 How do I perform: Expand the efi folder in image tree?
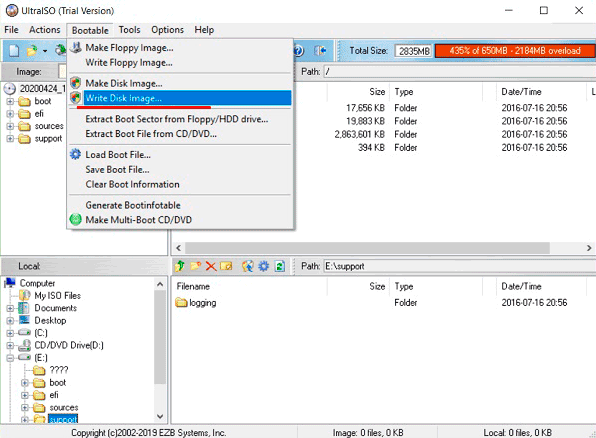coord(10,114)
